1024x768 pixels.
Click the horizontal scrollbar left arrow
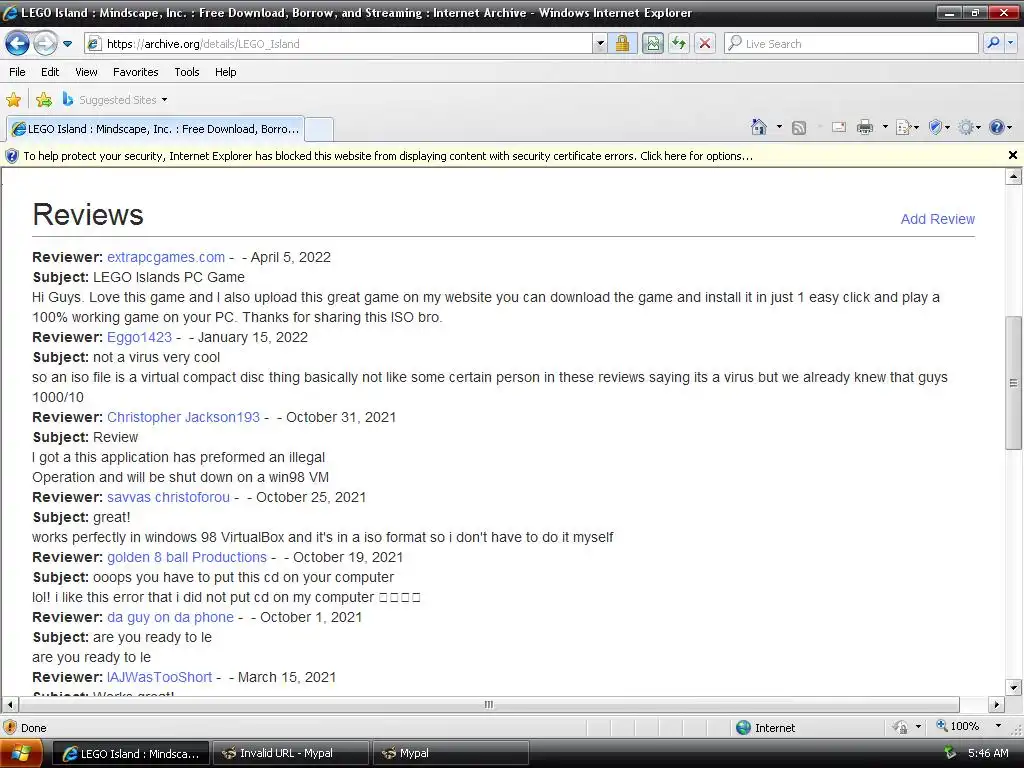point(10,705)
